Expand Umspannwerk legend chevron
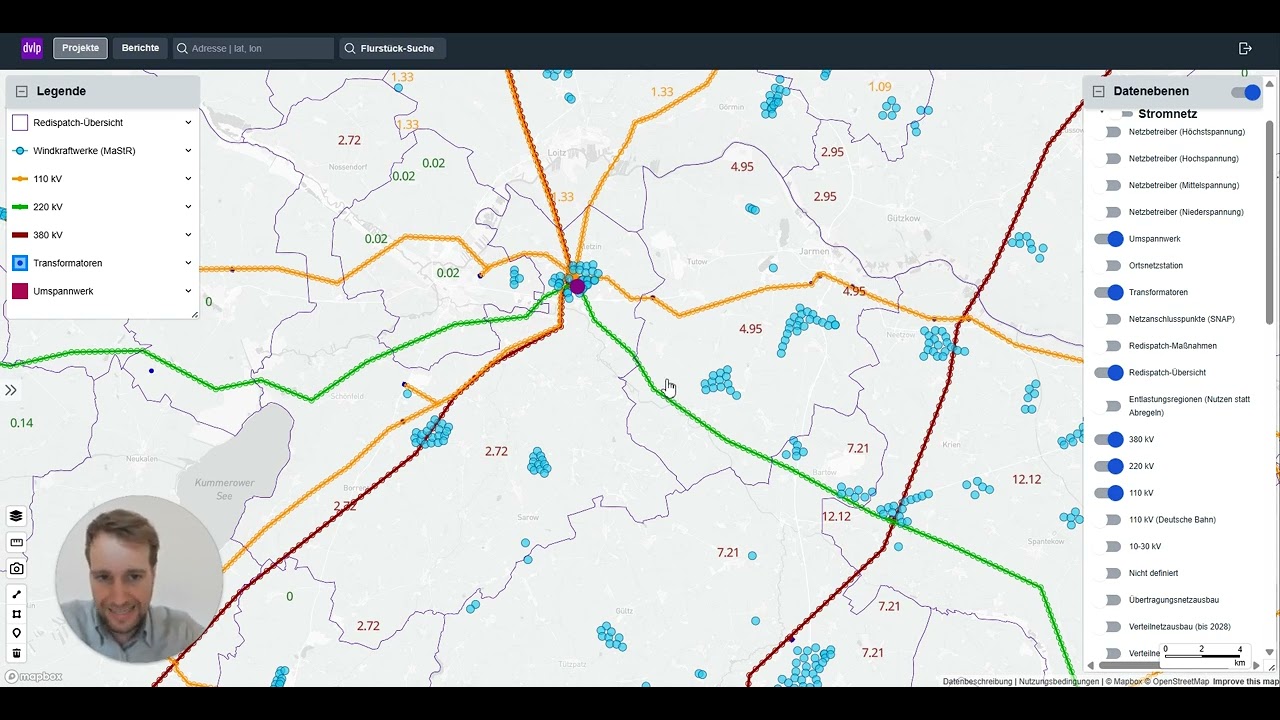This screenshot has height=720, width=1280. [x=188, y=291]
